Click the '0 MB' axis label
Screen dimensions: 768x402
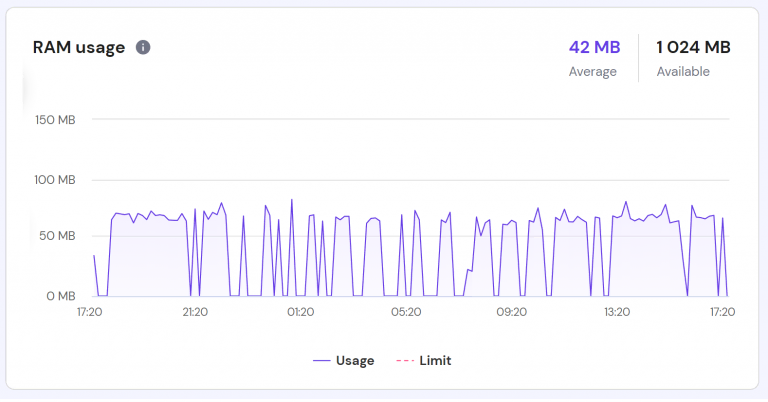(x=61, y=296)
